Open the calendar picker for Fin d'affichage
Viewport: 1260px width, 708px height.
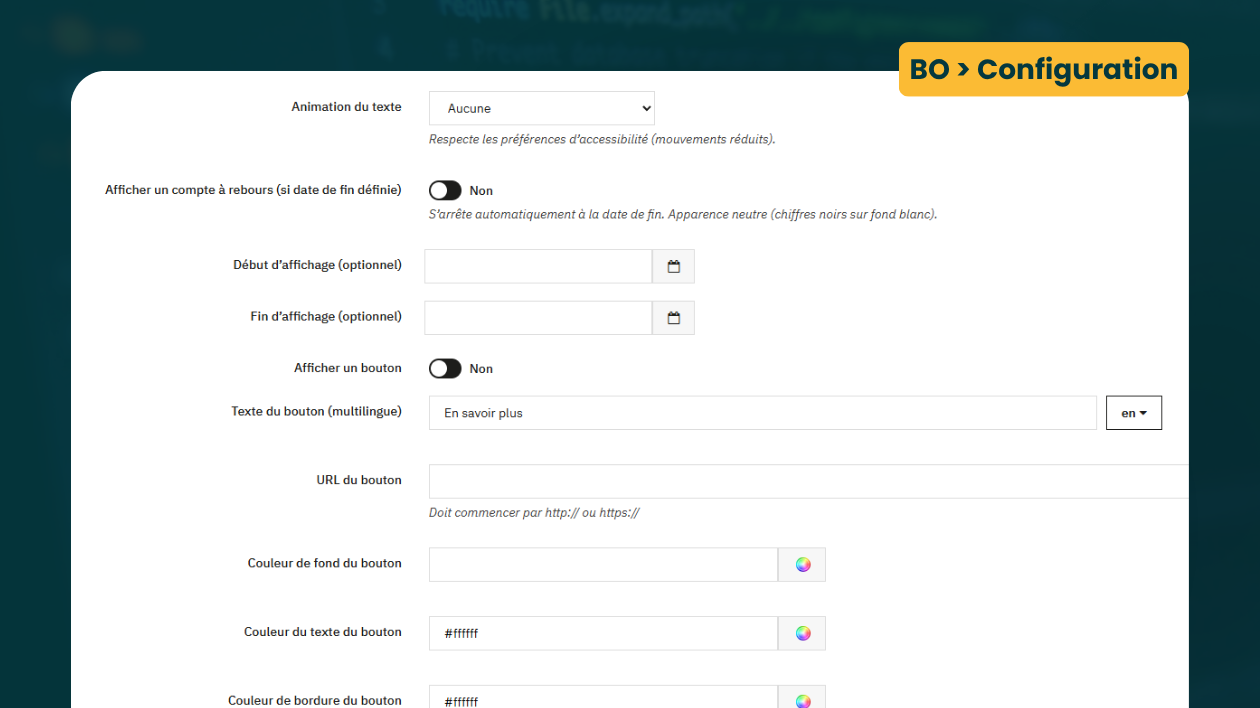[673, 318]
